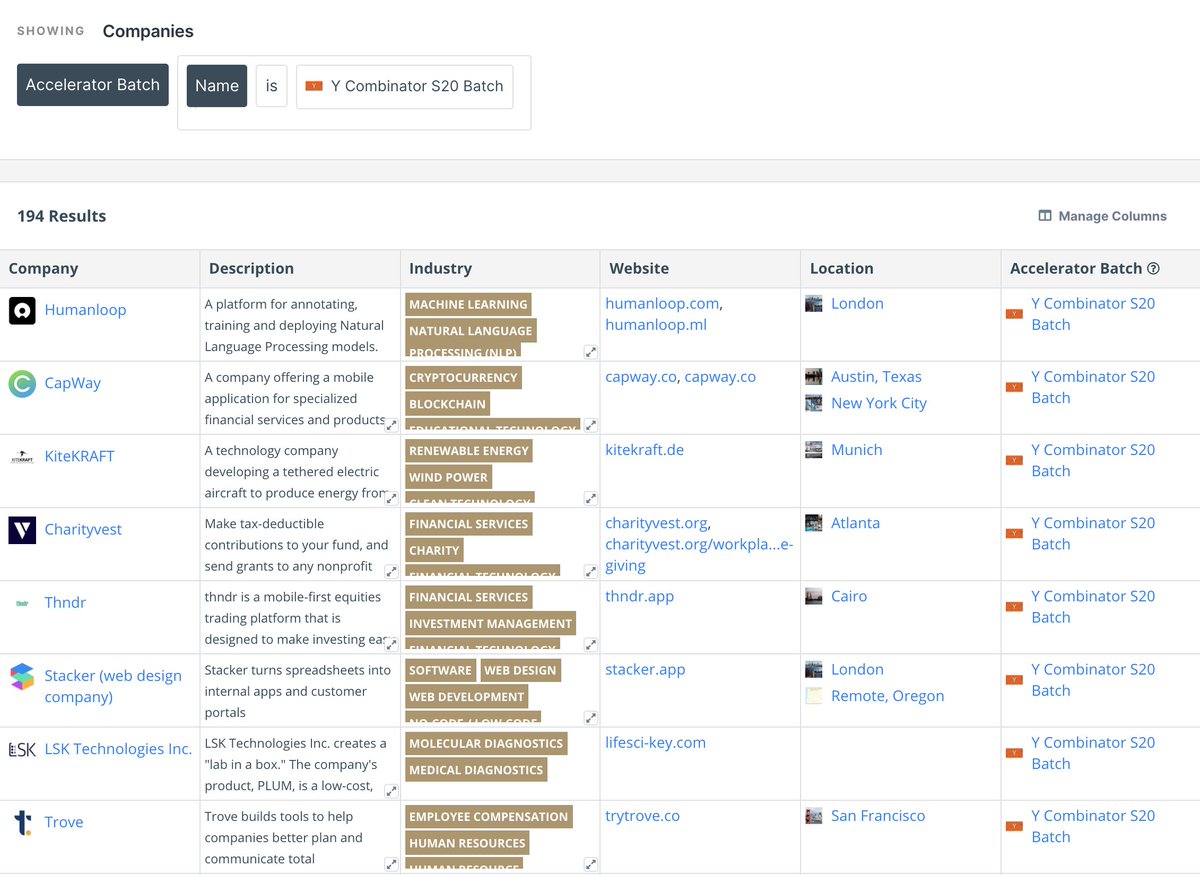
Task: Click the Accelerator Batch help question icon
Action: click(x=1153, y=268)
